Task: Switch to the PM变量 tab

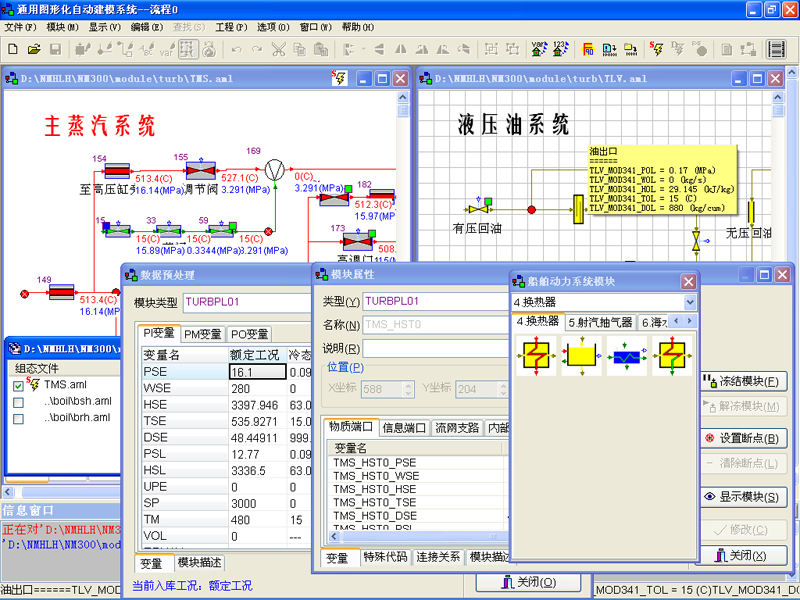Action: pyautogui.click(x=203, y=334)
